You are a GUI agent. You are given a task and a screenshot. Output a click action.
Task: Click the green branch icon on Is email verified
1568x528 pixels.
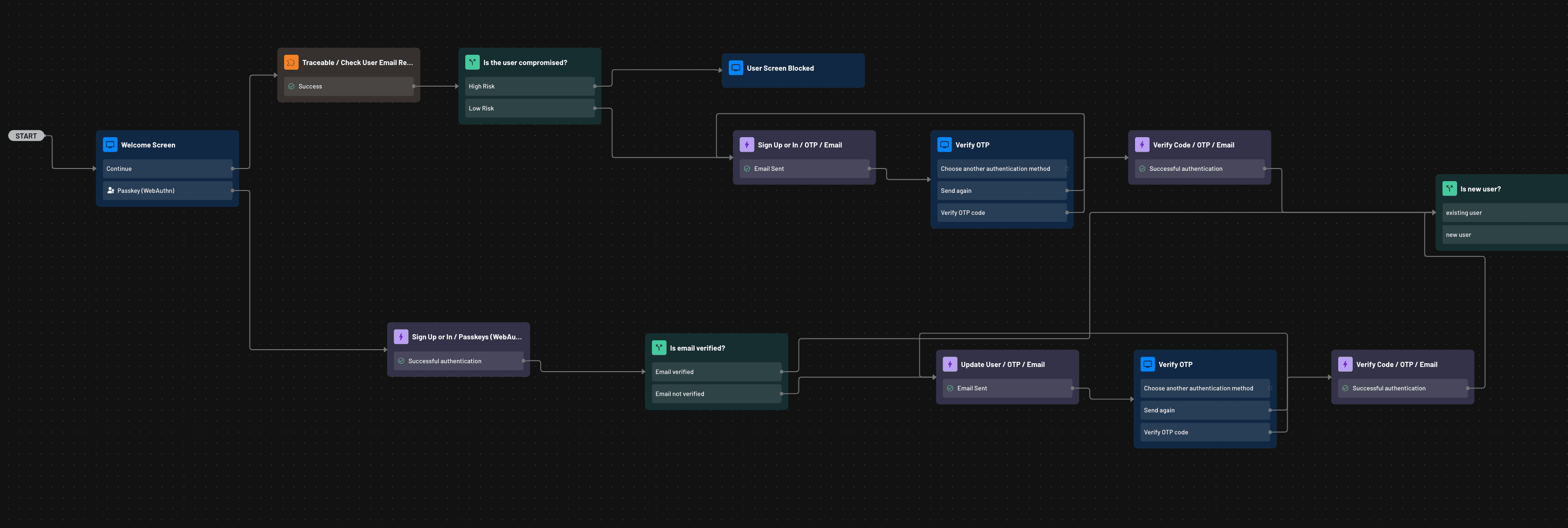tap(659, 348)
